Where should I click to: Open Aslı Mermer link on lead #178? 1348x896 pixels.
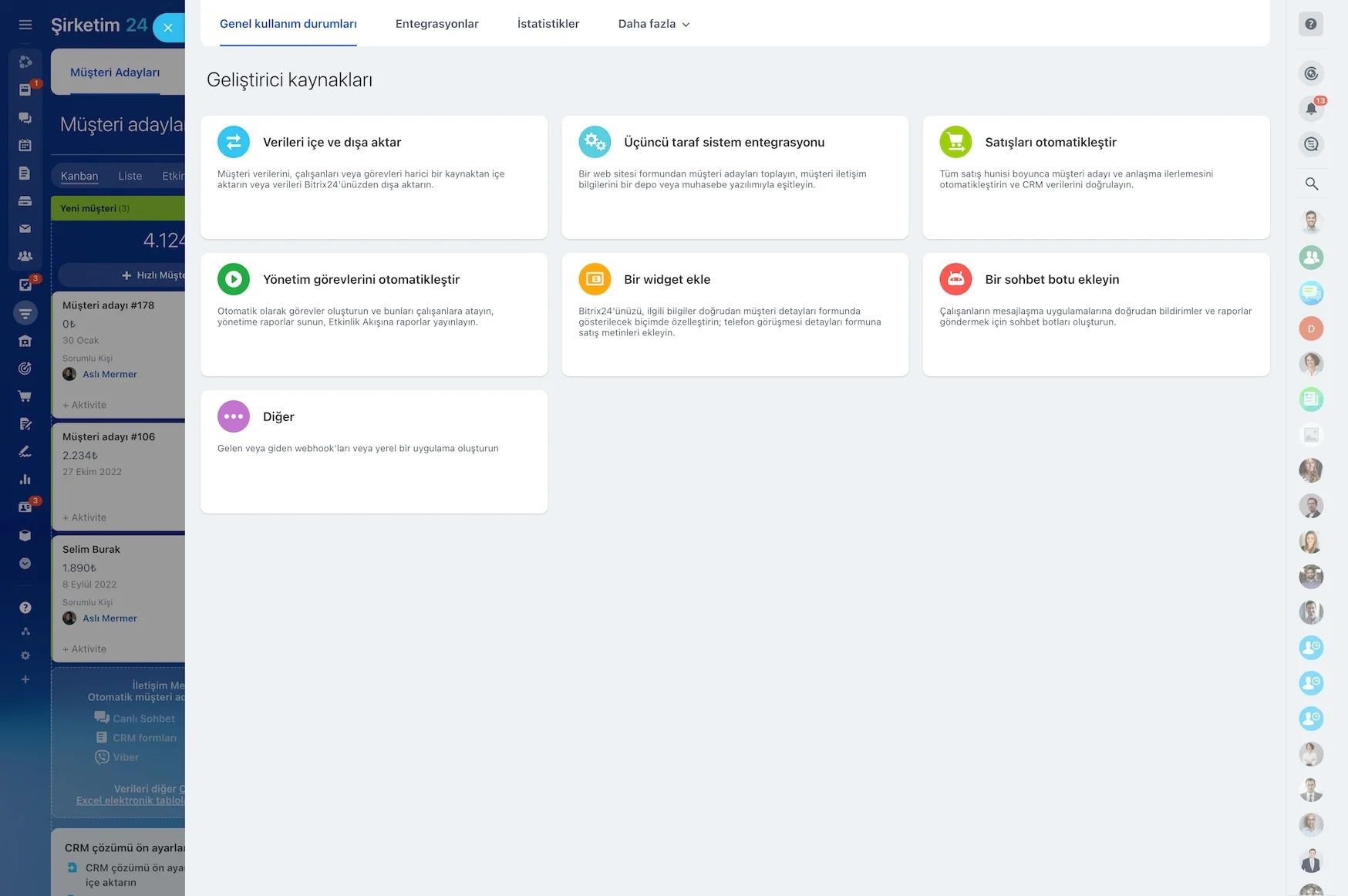coord(110,374)
